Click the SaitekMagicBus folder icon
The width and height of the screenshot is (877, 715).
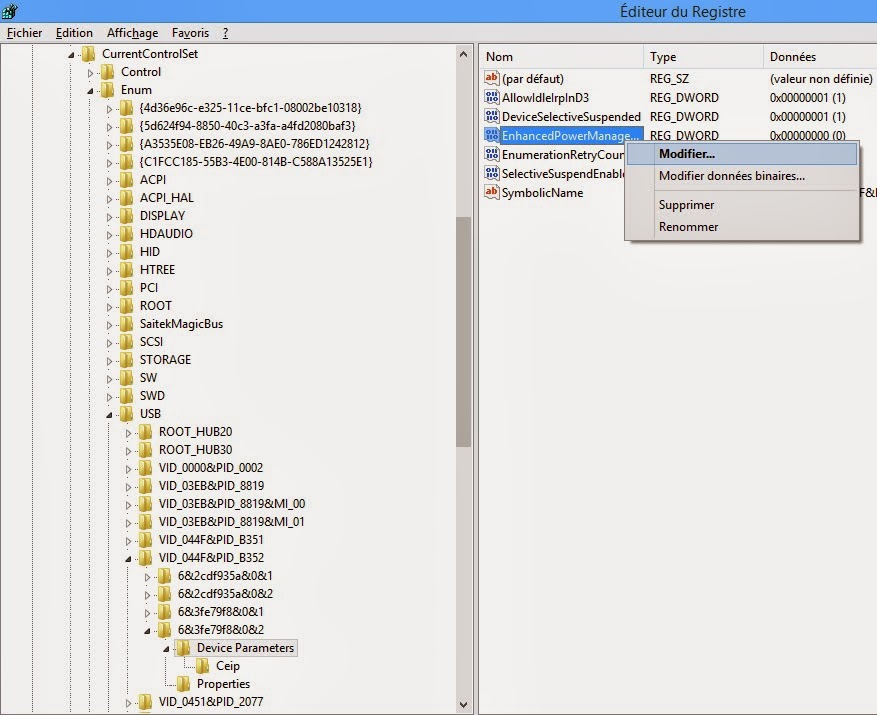126,324
